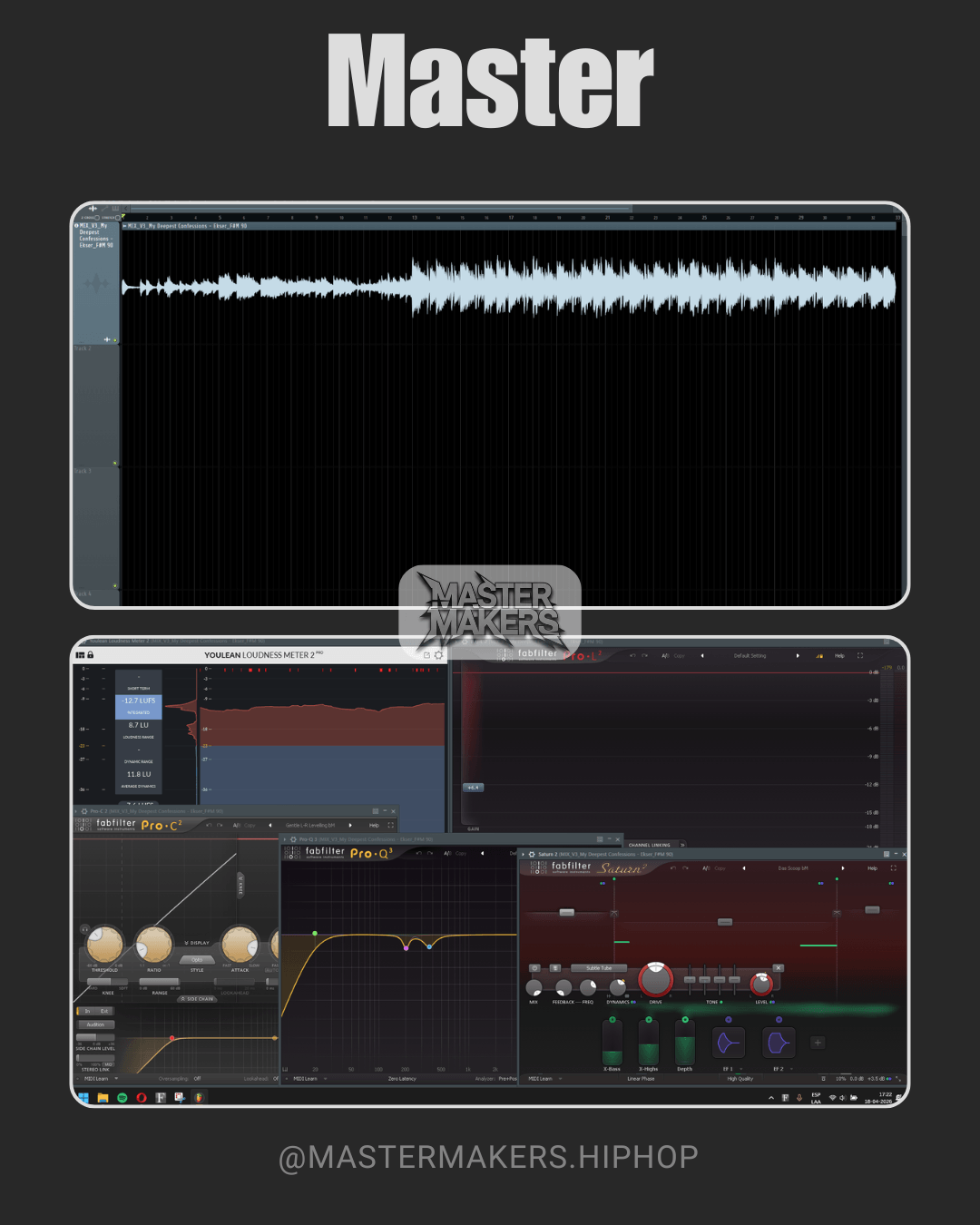Click Pro-C 2 fullscreen icon
This screenshot has width=980, height=1225.
[x=391, y=826]
